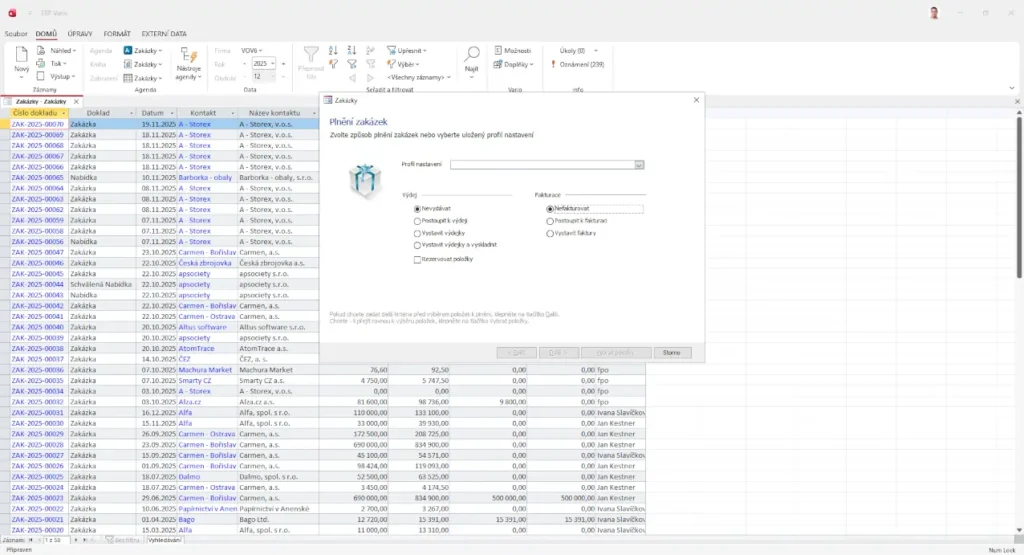Screen dimensions: 1024x555
Task: Click the Storno button in dialog
Action: [672, 353]
